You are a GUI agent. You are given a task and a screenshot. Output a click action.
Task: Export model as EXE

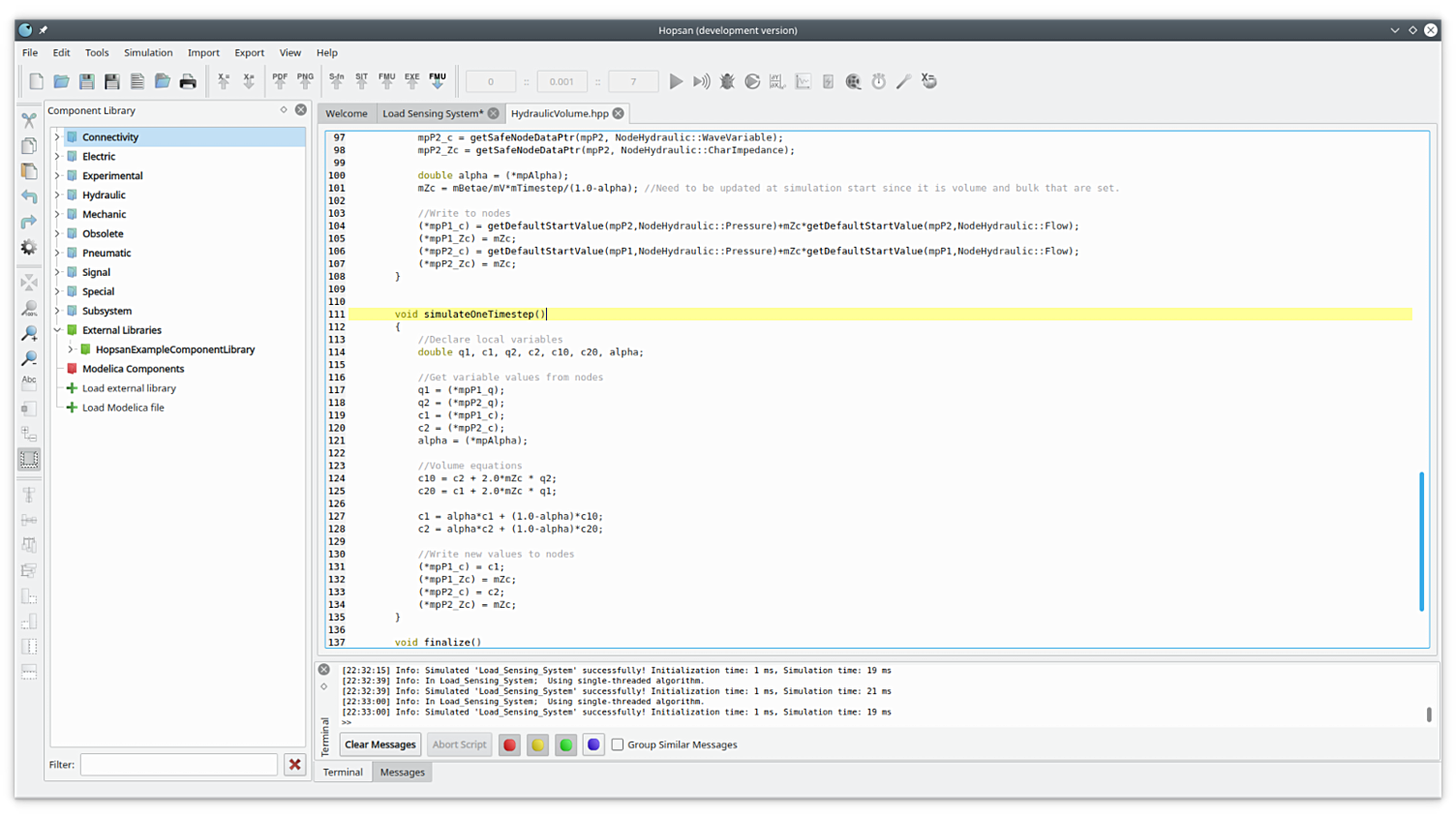point(411,81)
